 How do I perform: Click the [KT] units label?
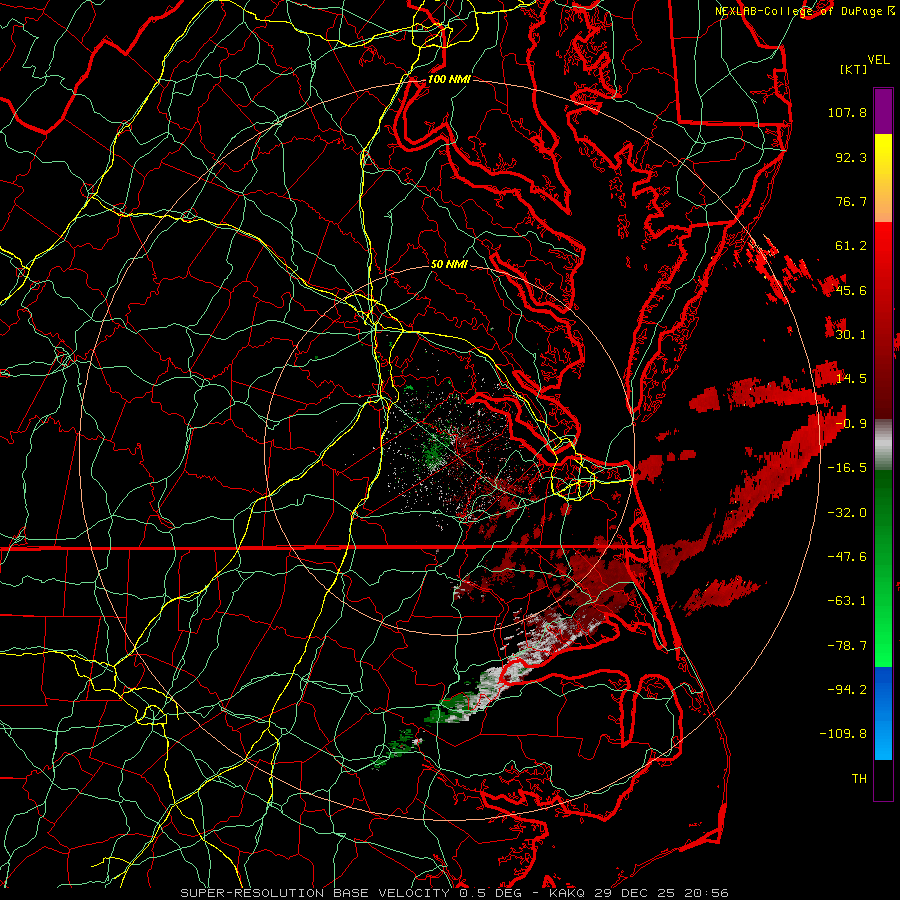(854, 69)
